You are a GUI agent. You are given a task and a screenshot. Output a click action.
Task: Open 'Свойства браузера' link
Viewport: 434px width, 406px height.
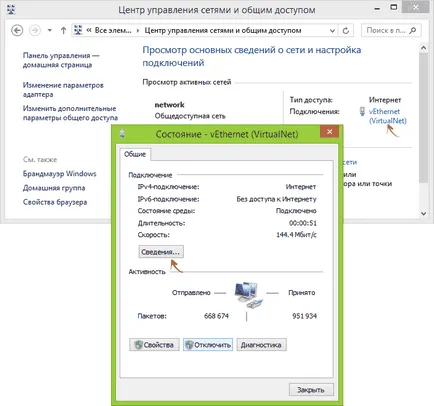(x=55, y=202)
